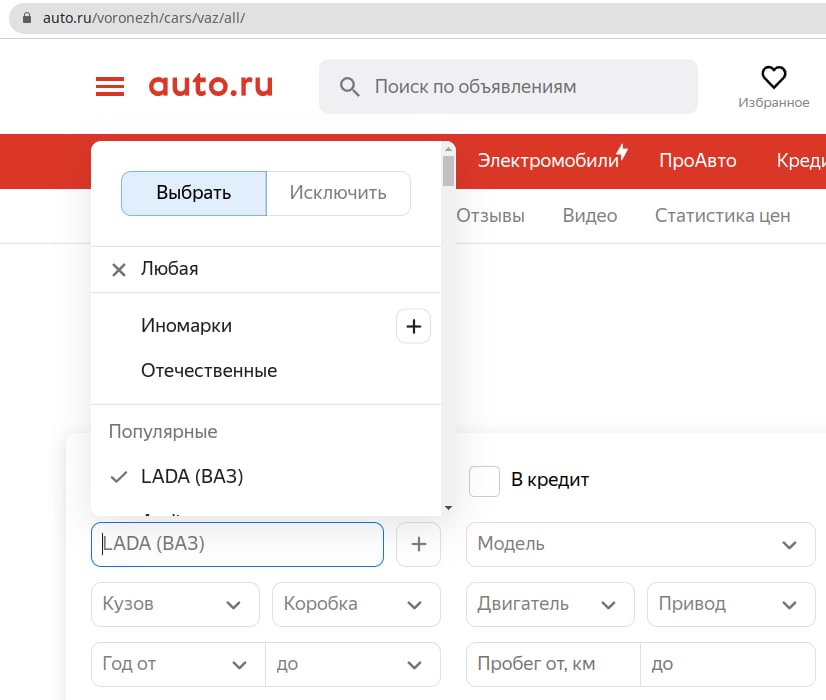Click the auto.ru logo

(210, 85)
